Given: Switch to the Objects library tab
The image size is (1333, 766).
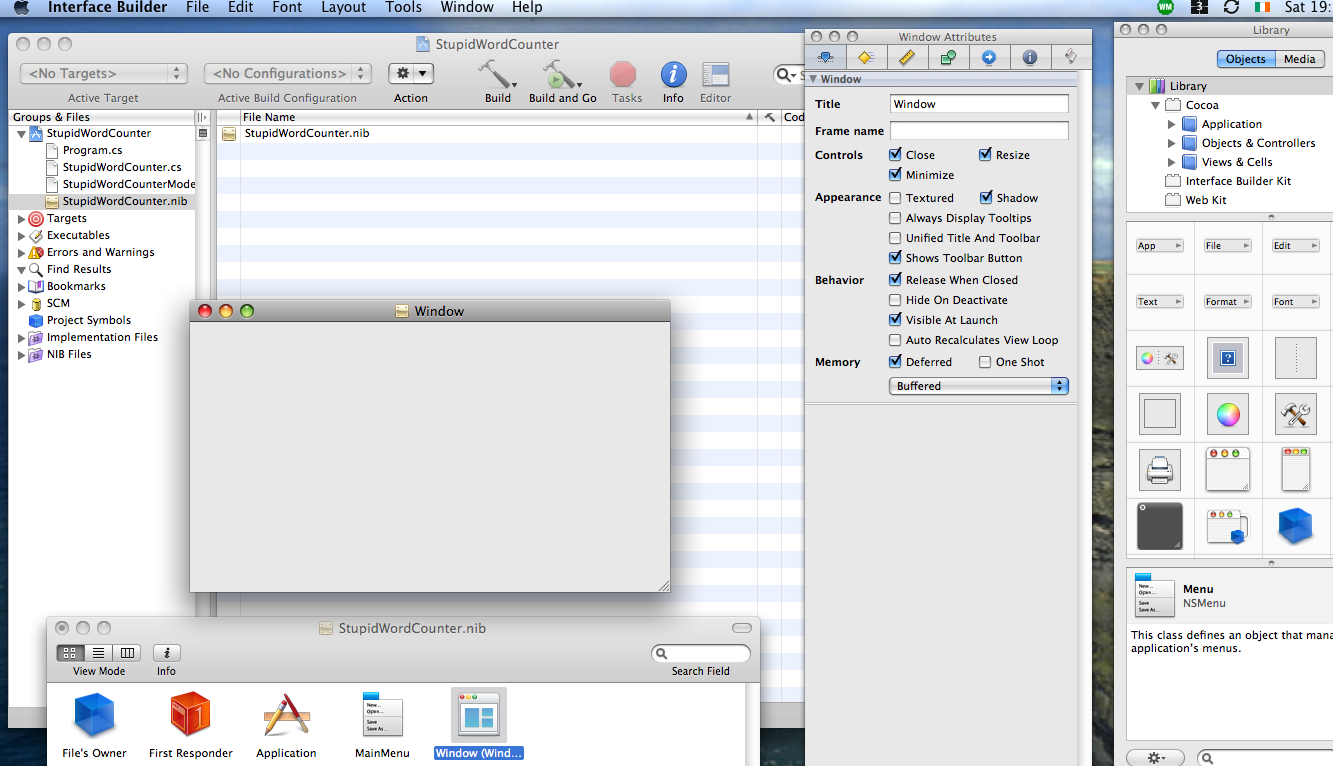Looking at the screenshot, I should pyautogui.click(x=1245, y=59).
